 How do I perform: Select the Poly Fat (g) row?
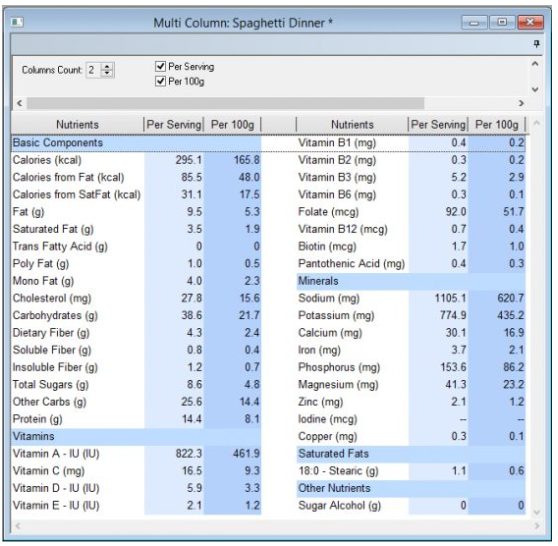(136, 264)
